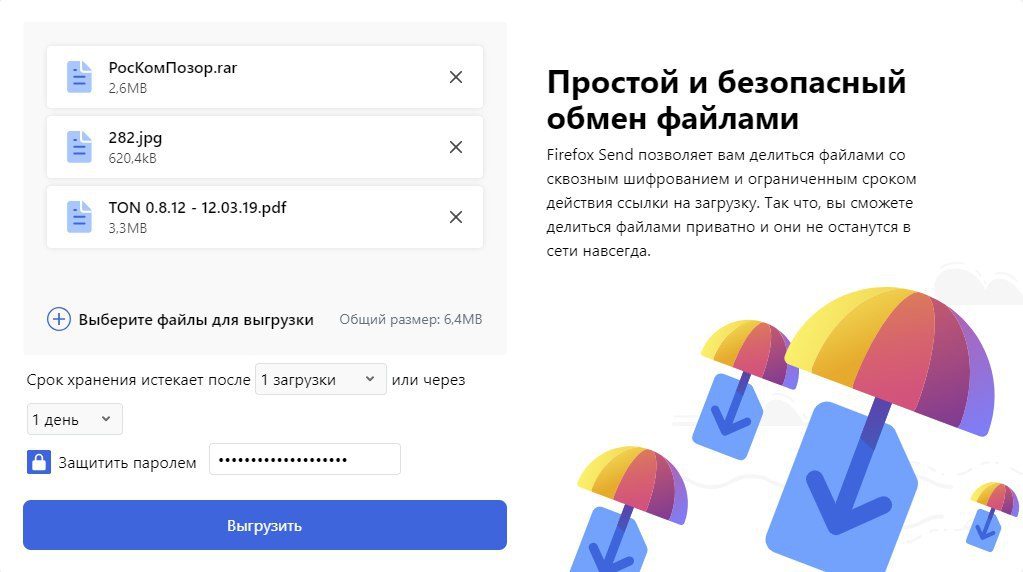Screen dimensions: 1023x572
Task: Open the '1 день' expiry time dropdown
Action: pyautogui.click(x=75, y=420)
